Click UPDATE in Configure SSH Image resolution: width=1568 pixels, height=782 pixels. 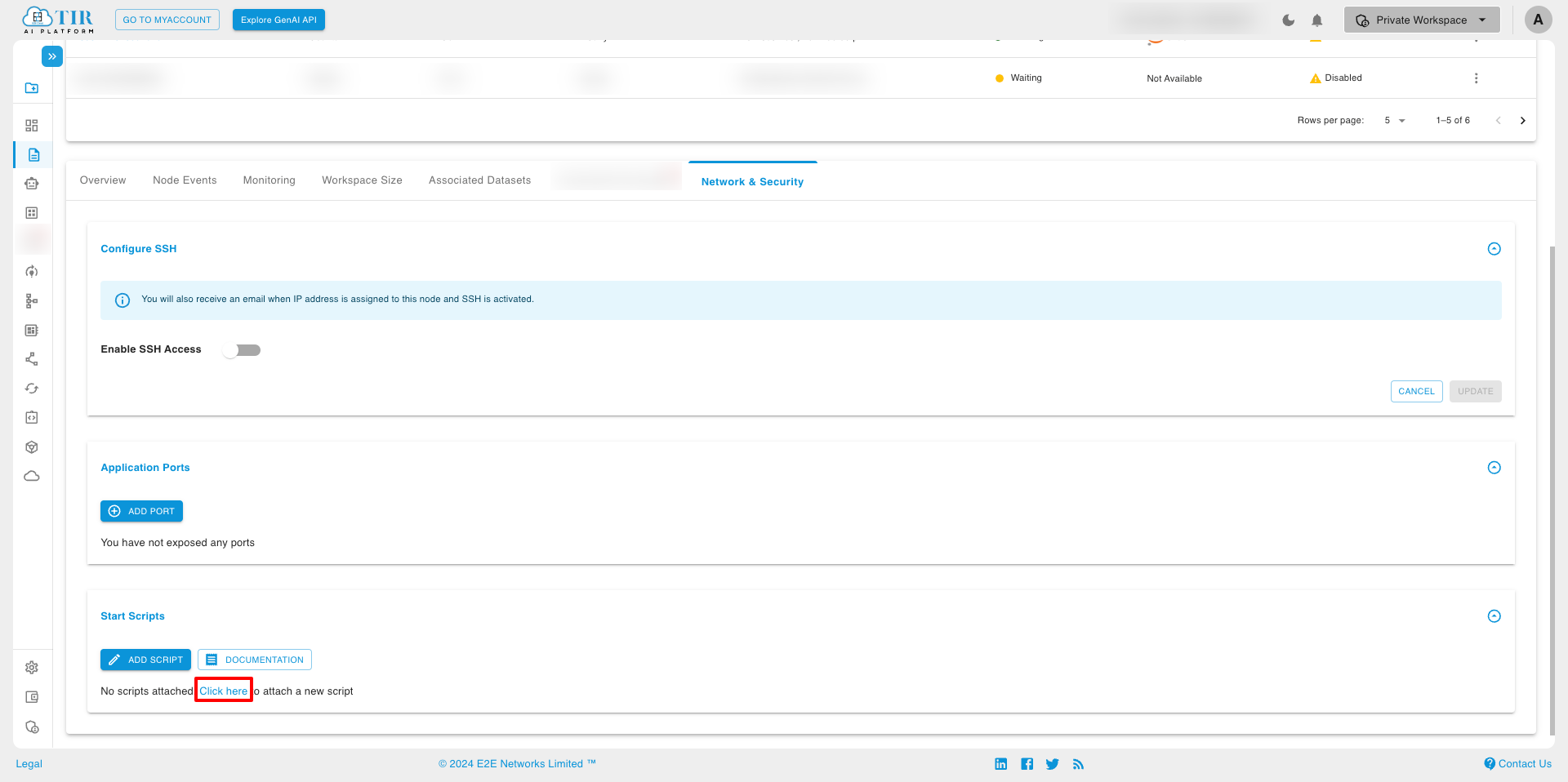click(1476, 392)
